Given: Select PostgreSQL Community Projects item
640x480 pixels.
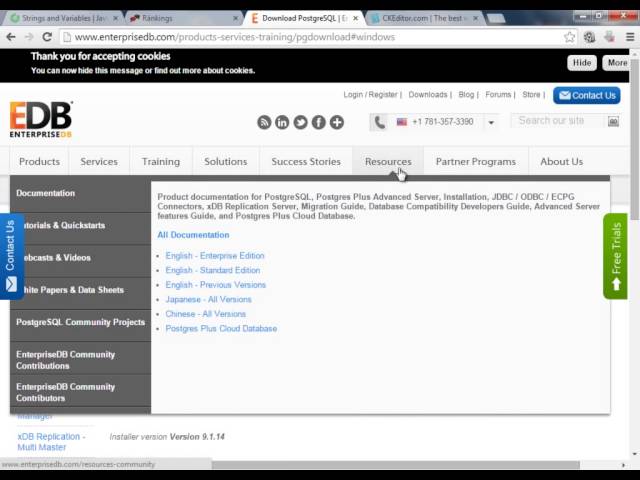Looking at the screenshot, I should (80, 322).
